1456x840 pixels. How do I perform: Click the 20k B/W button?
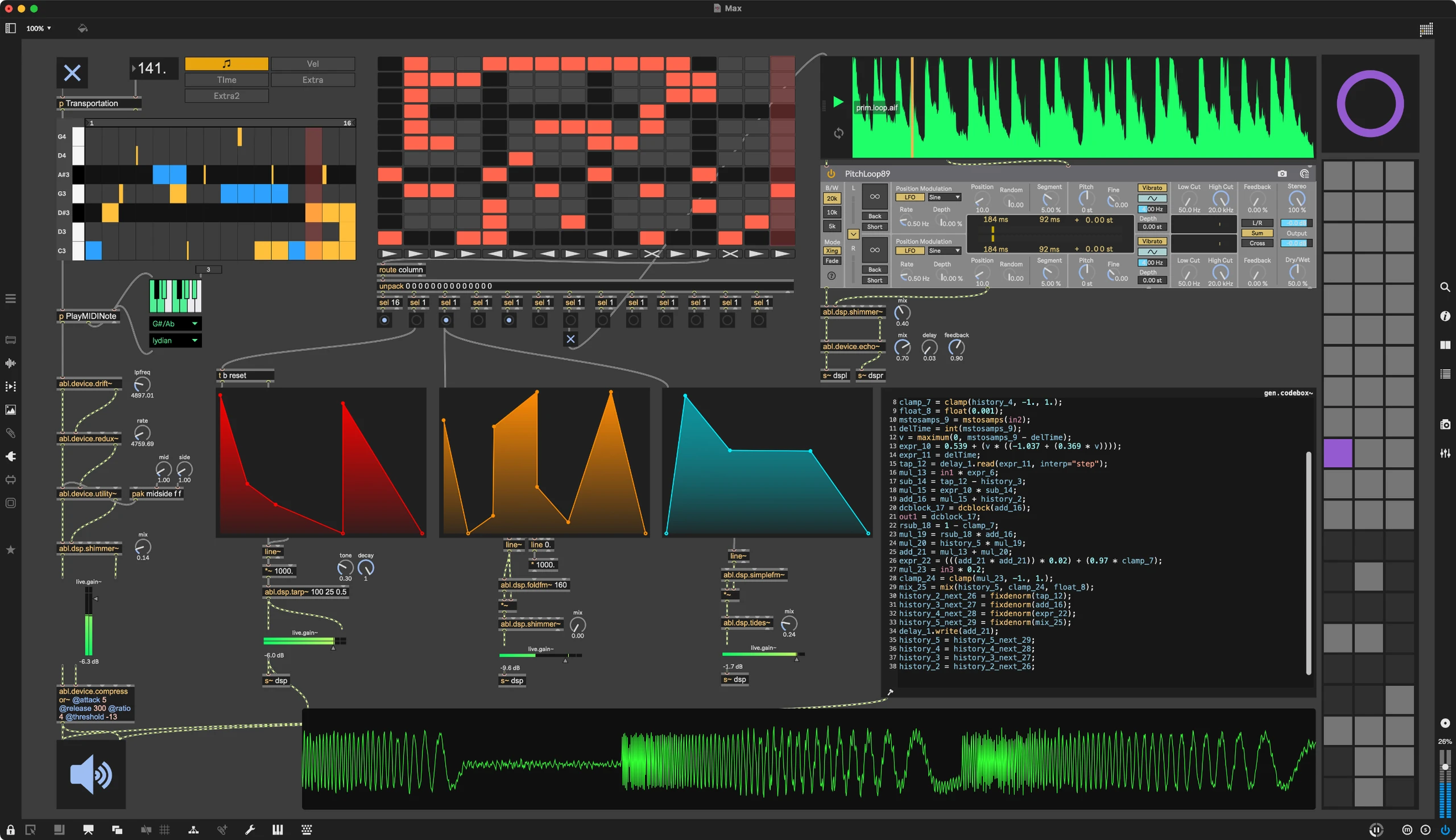coord(832,198)
